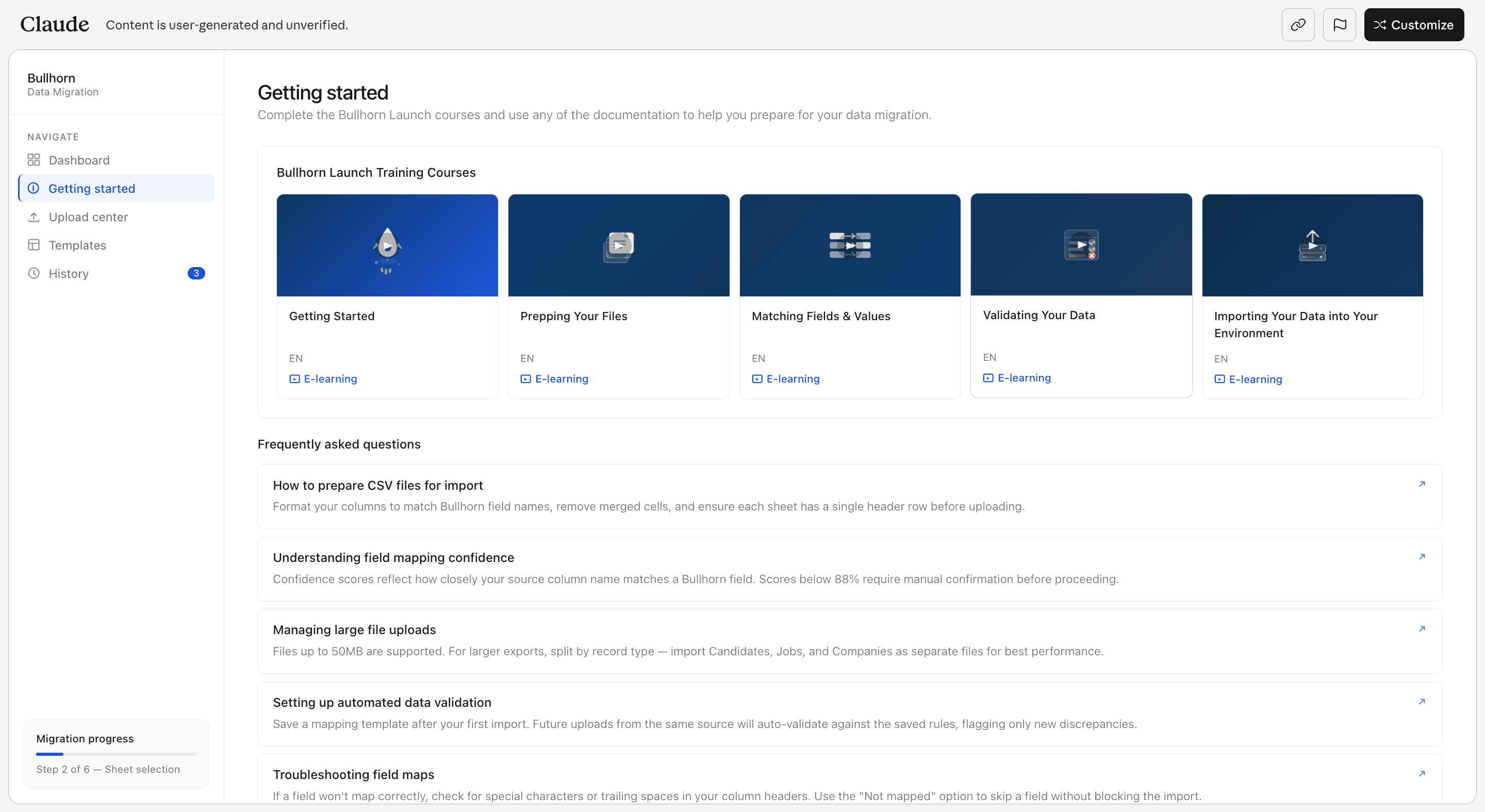Click the E-learning play icon under Importing Your Data
Viewport: 1485px width, 812px height.
point(1220,379)
